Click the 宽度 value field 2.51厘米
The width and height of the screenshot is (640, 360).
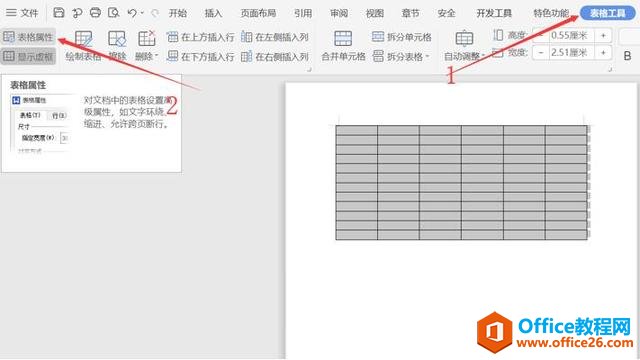572,53
